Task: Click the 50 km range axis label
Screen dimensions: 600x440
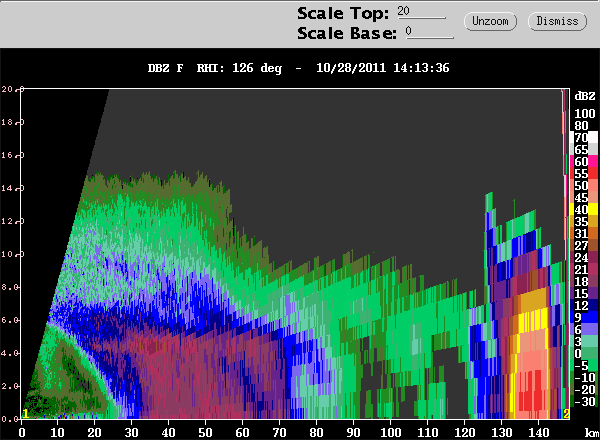Action: point(205,433)
